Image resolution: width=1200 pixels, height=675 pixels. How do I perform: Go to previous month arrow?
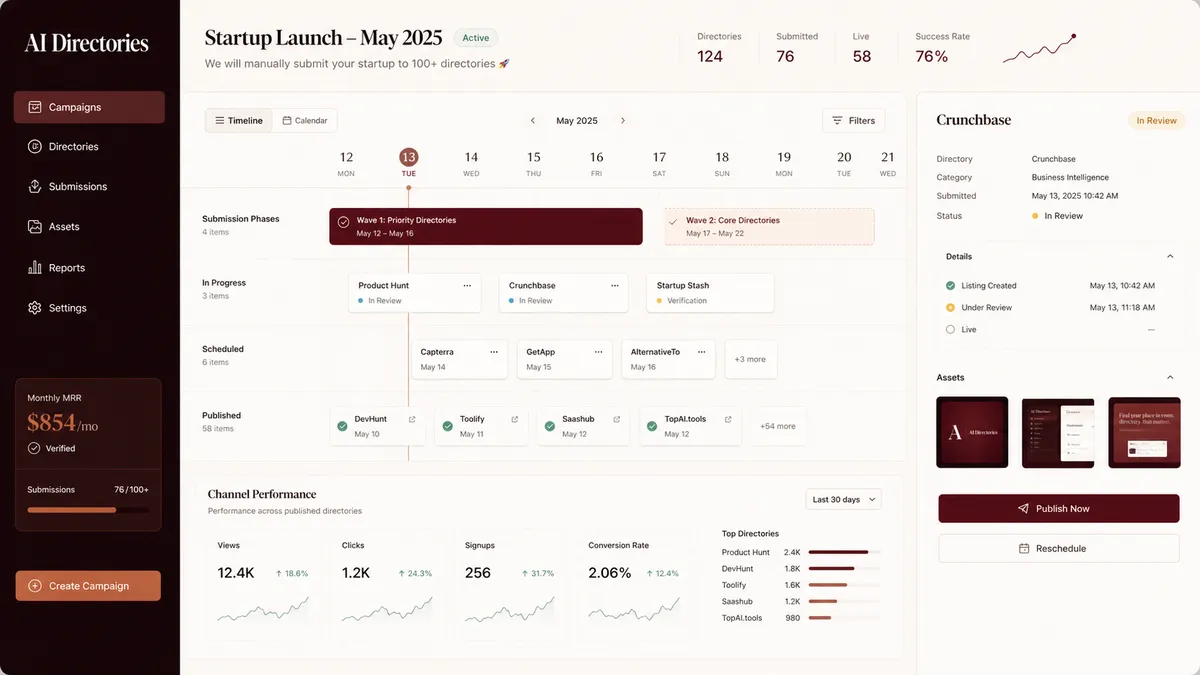(533, 121)
